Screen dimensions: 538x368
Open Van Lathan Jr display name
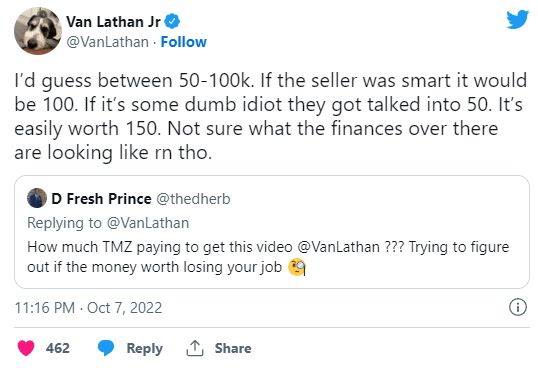coord(113,22)
